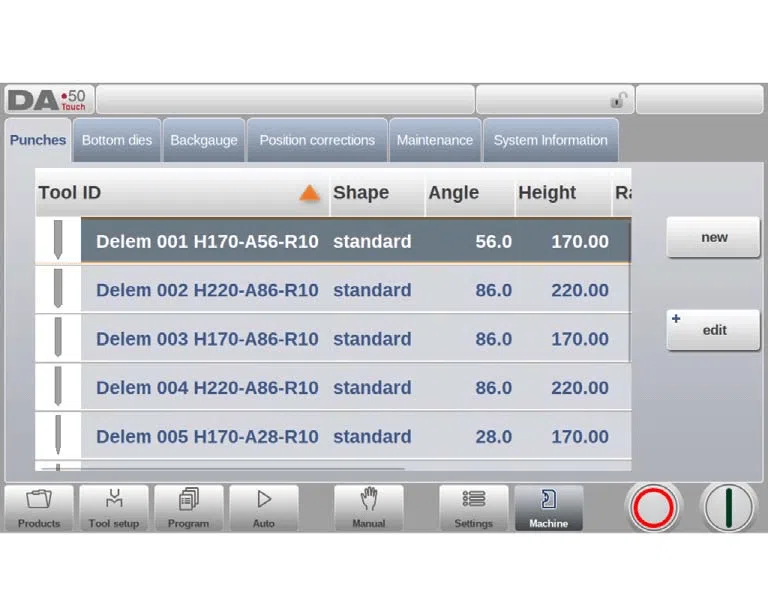Click the long empty title field at the top
Viewport: 768px width, 615px height.
tap(286, 99)
